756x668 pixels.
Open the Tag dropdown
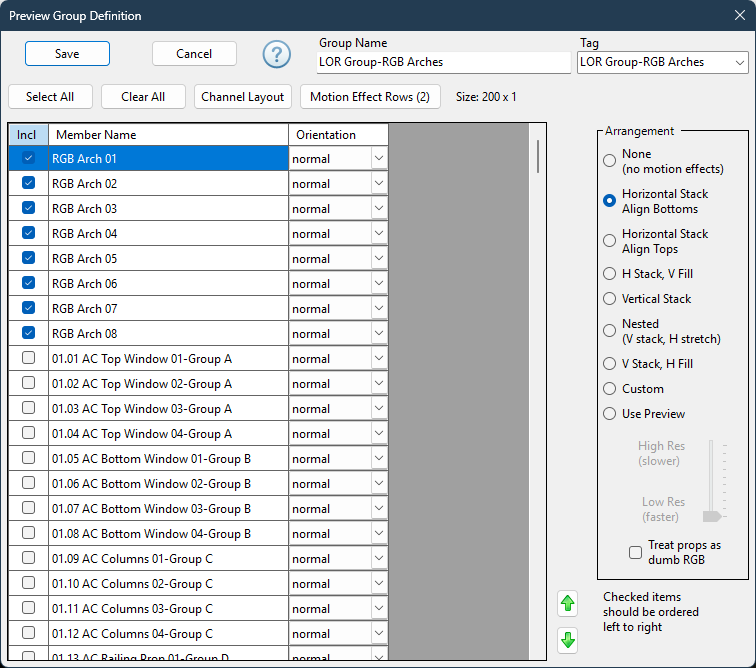[x=739, y=62]
